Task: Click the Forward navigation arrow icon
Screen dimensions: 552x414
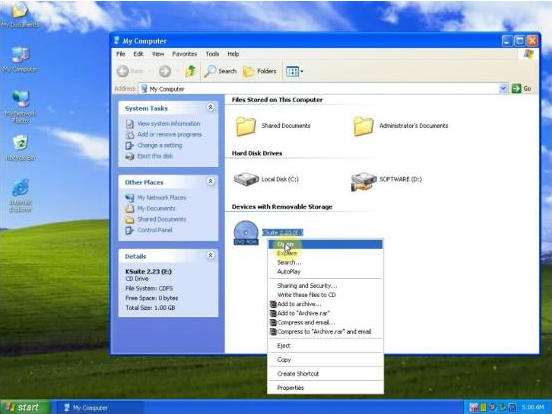Action: [165, 71]
